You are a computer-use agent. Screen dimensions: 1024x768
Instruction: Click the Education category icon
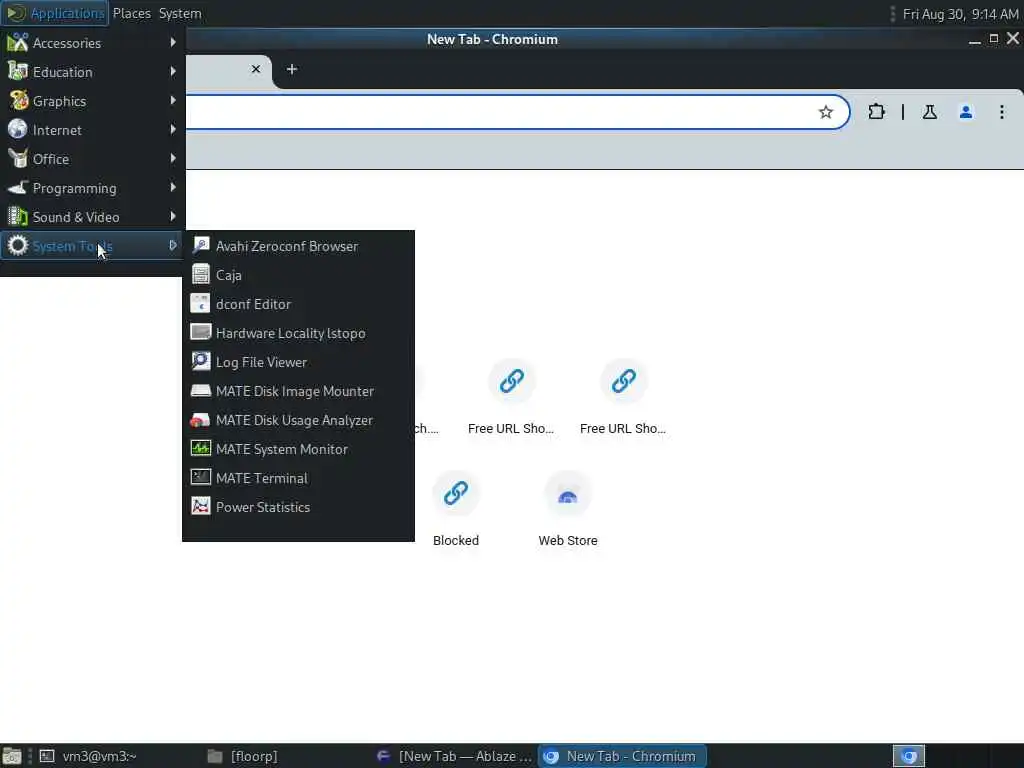pos(18,71)
